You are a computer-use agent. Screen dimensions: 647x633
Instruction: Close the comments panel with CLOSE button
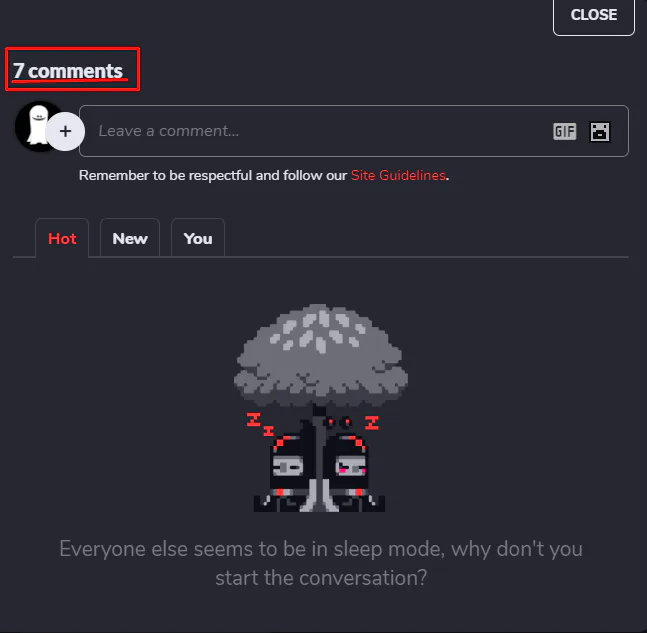[x=593, y=16]
